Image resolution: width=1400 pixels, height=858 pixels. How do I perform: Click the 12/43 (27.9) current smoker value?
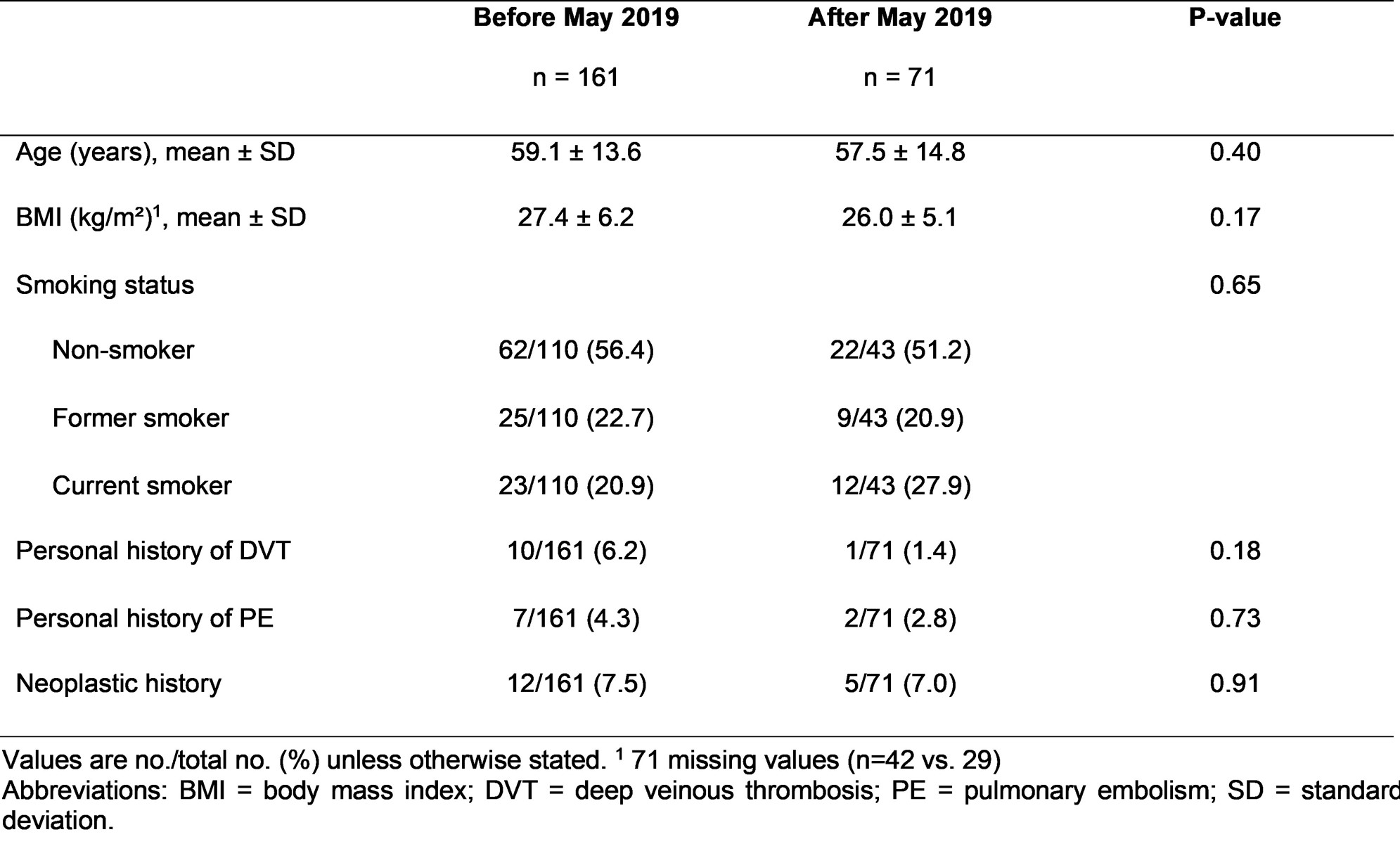click(900, 486)
